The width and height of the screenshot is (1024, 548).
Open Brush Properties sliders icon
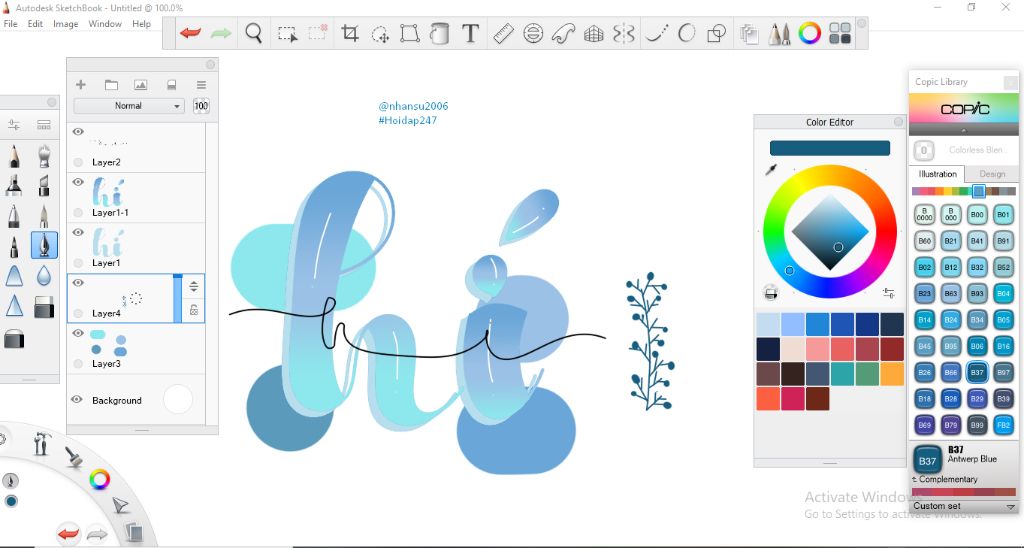(x=14, y=125)
